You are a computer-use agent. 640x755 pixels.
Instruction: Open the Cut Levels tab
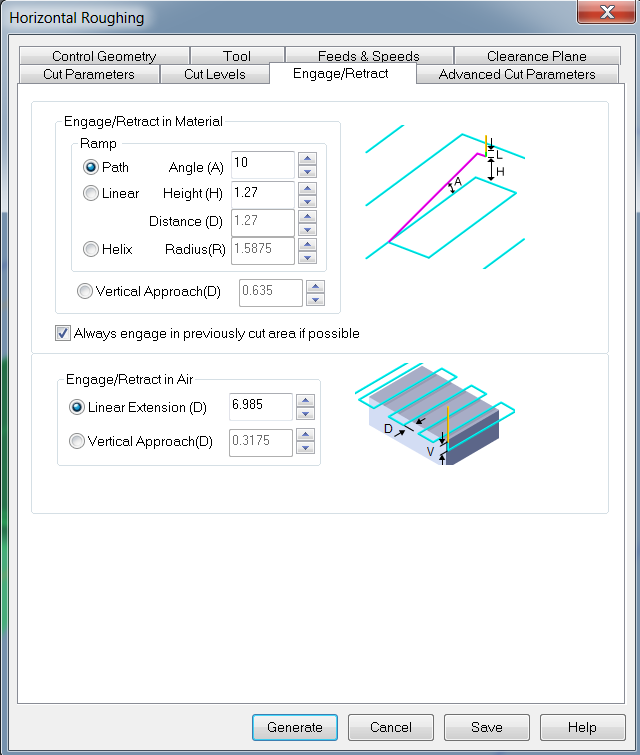pos(215,74)
